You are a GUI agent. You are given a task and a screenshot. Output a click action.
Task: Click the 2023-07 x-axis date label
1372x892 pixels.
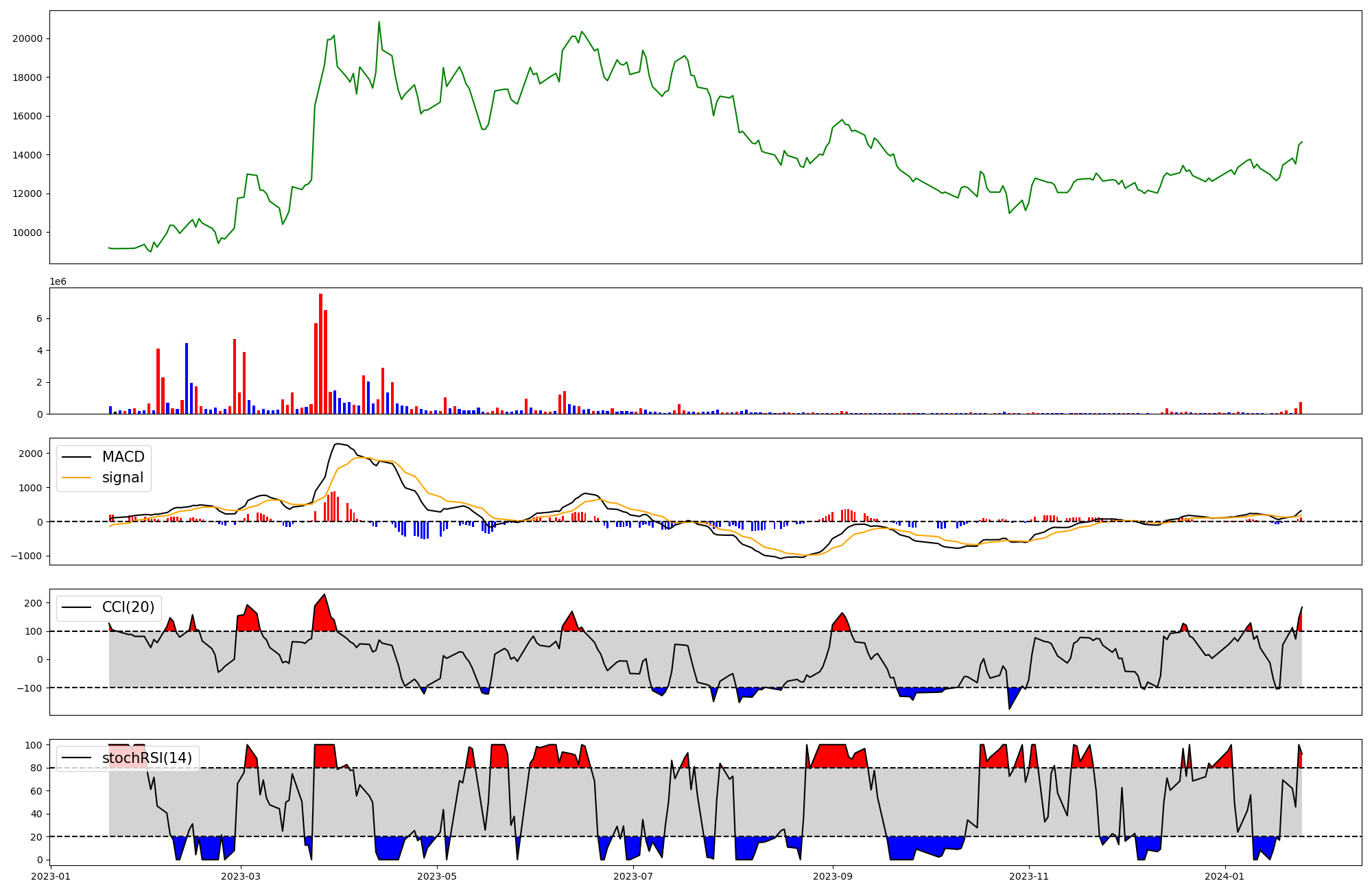pos(633,876)
